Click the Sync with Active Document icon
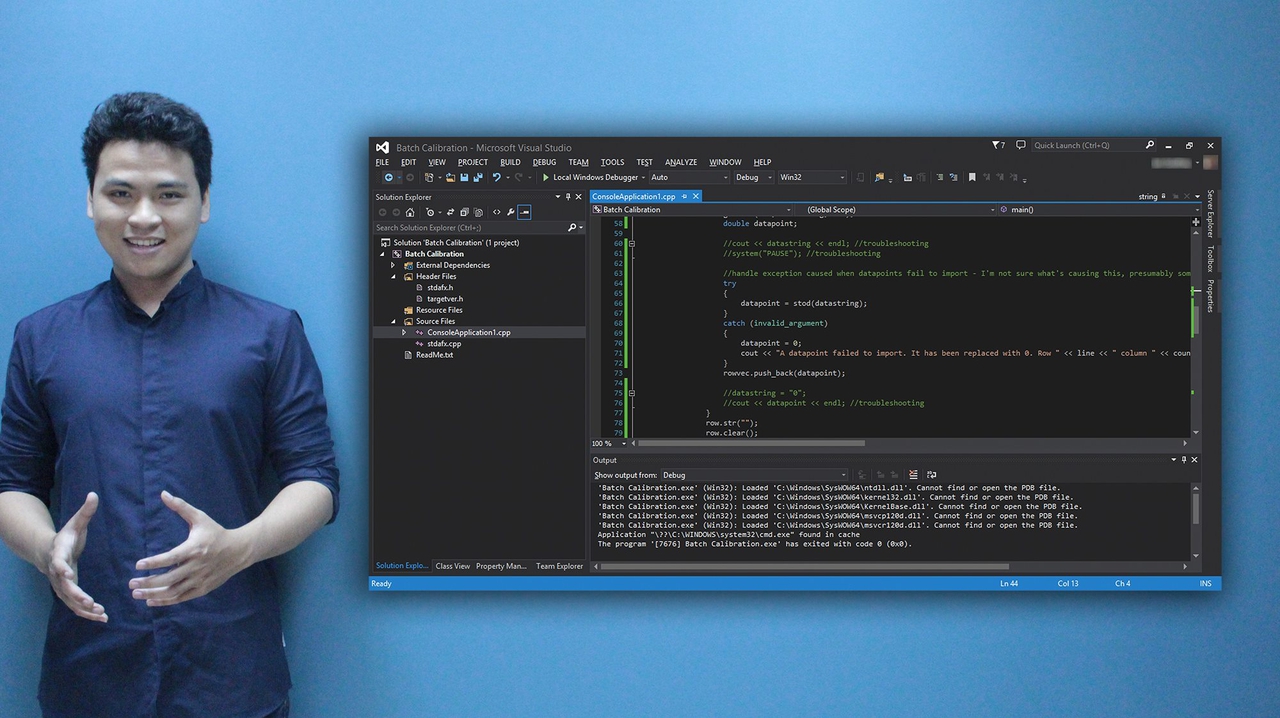Screen dimensions: 1280x718 (450, 212)
